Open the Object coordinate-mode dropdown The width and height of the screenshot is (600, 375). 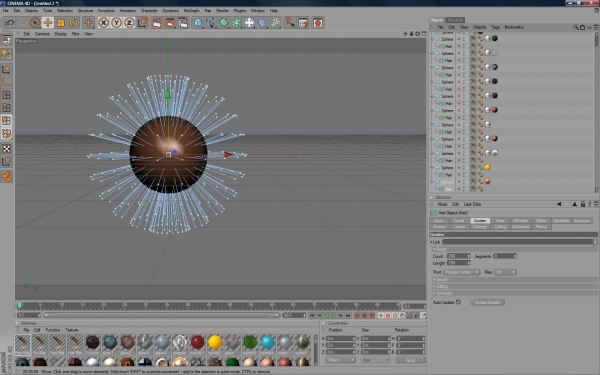coord(340,360)
